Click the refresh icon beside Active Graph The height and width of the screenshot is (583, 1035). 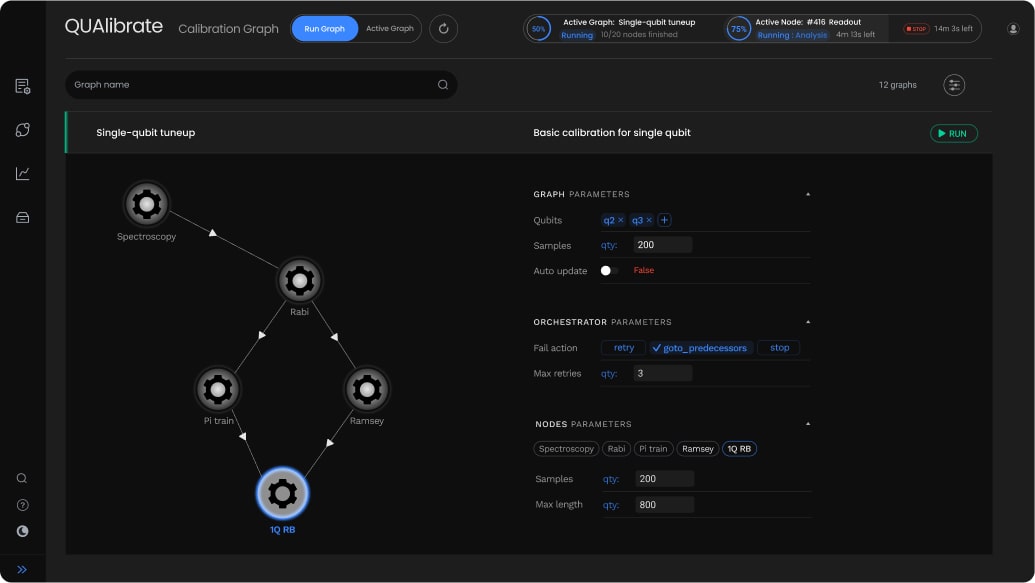tap(444, 29)
